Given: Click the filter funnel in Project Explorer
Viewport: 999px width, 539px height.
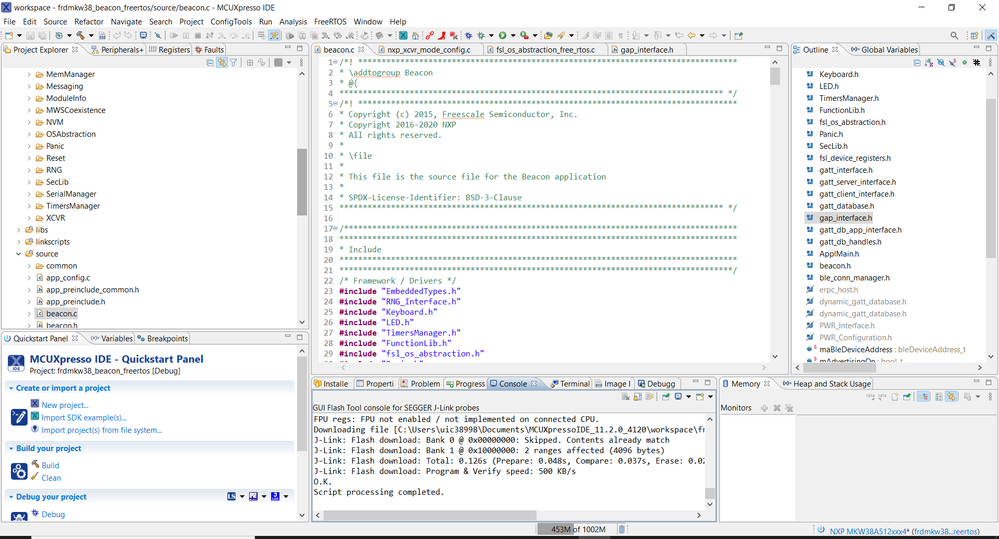Looking at the screenshot, I should click(233, 62).
